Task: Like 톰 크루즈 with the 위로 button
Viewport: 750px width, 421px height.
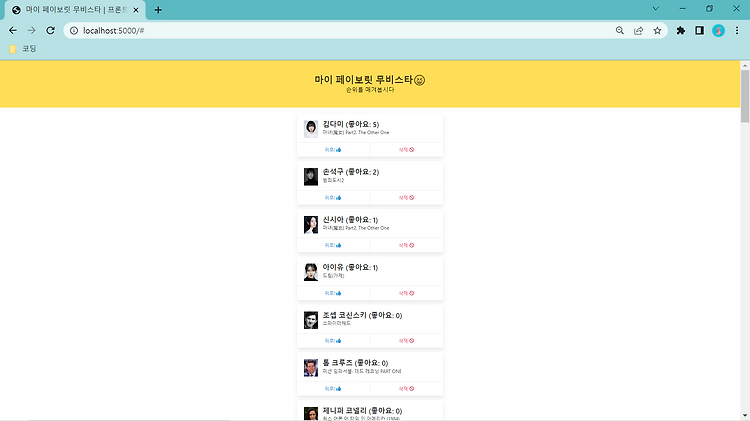Action: point(333,388)
